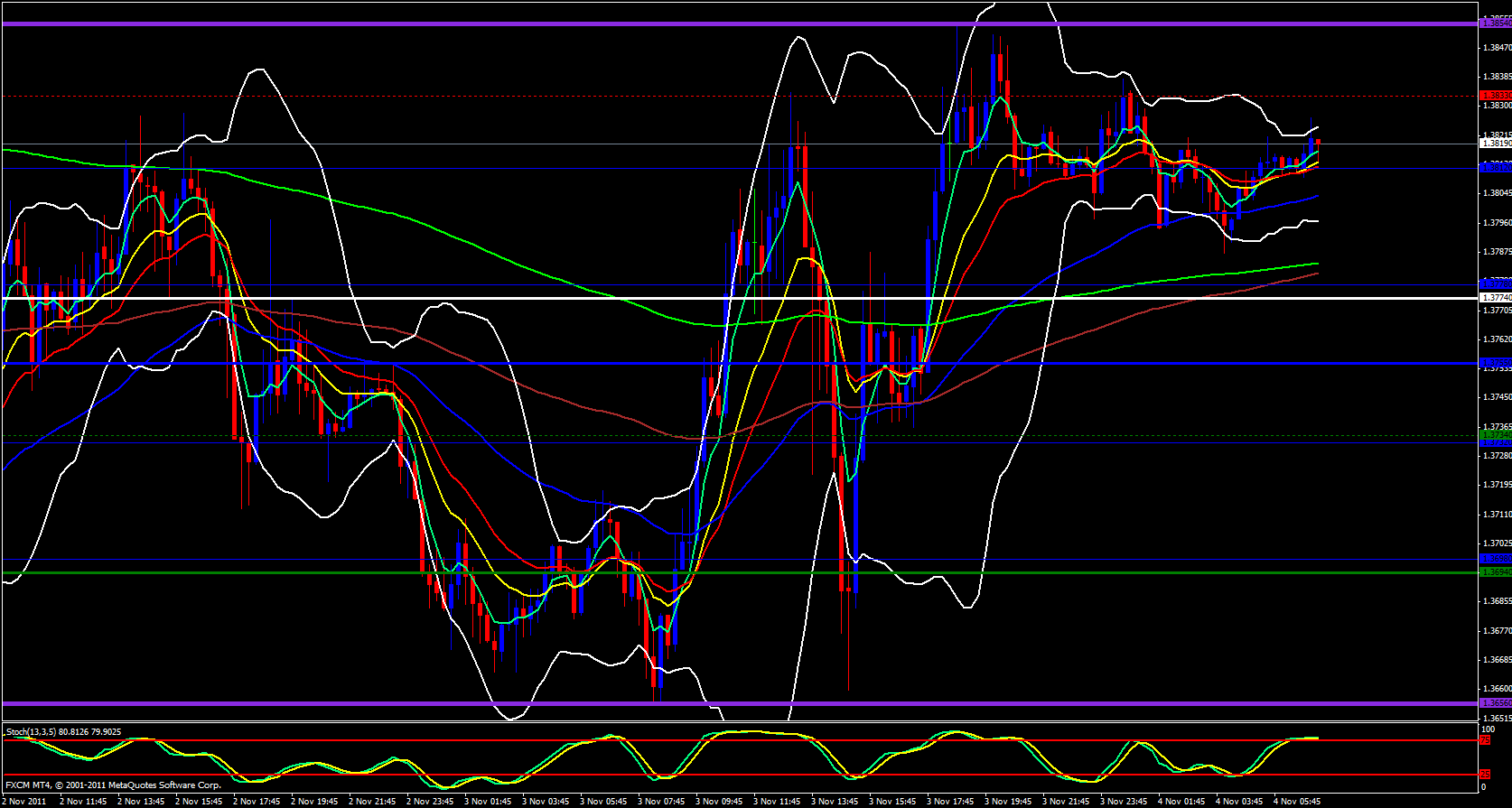Click the blue 1.36980 level label
Viewport: 1512px width, 808px height.
[x=1494, y=559]
